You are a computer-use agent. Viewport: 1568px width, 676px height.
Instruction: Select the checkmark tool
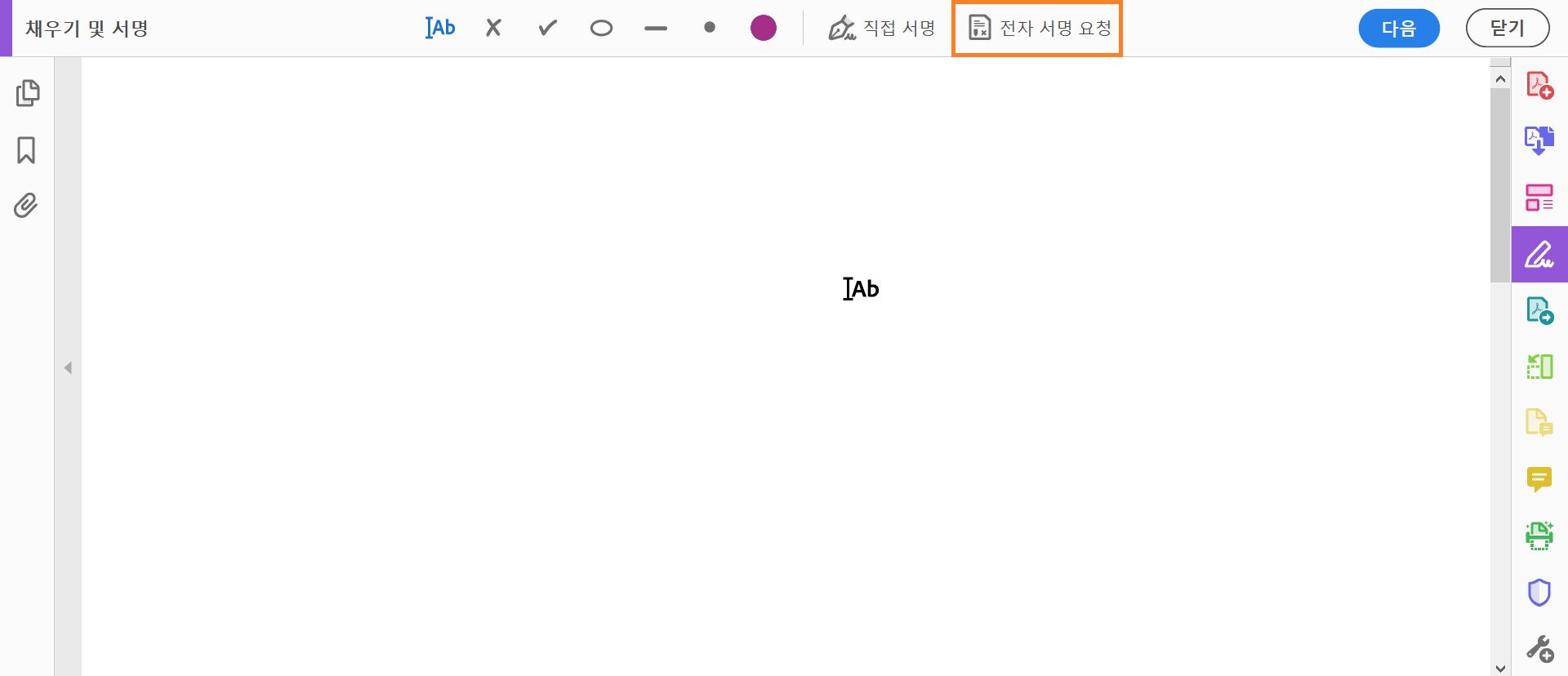[547, 28]
